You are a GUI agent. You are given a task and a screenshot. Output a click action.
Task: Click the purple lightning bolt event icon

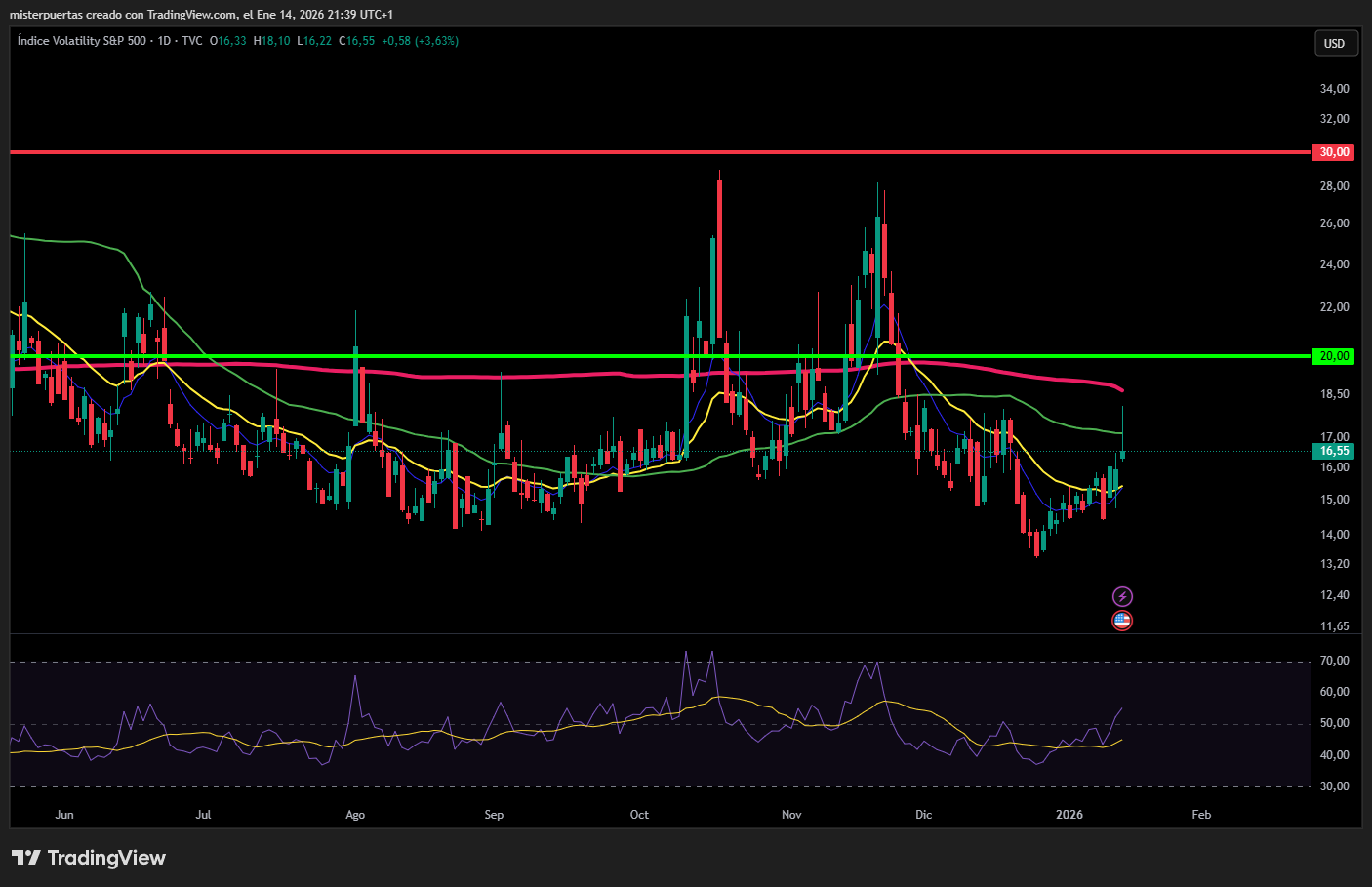(x=1122, y=596)
